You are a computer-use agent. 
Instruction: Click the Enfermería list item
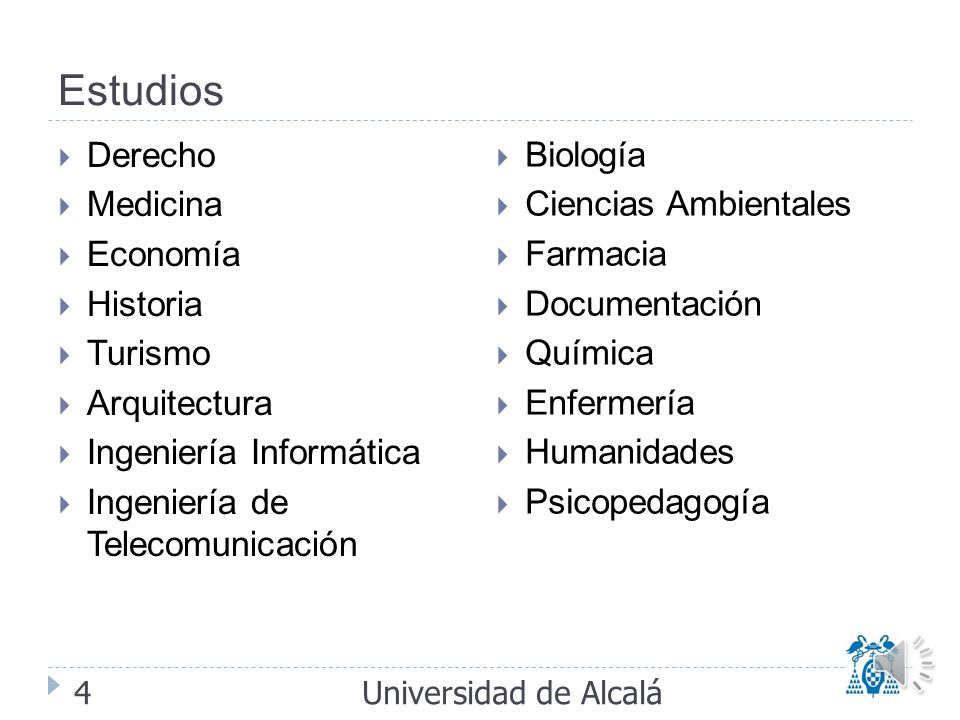(x=610, y=403)
